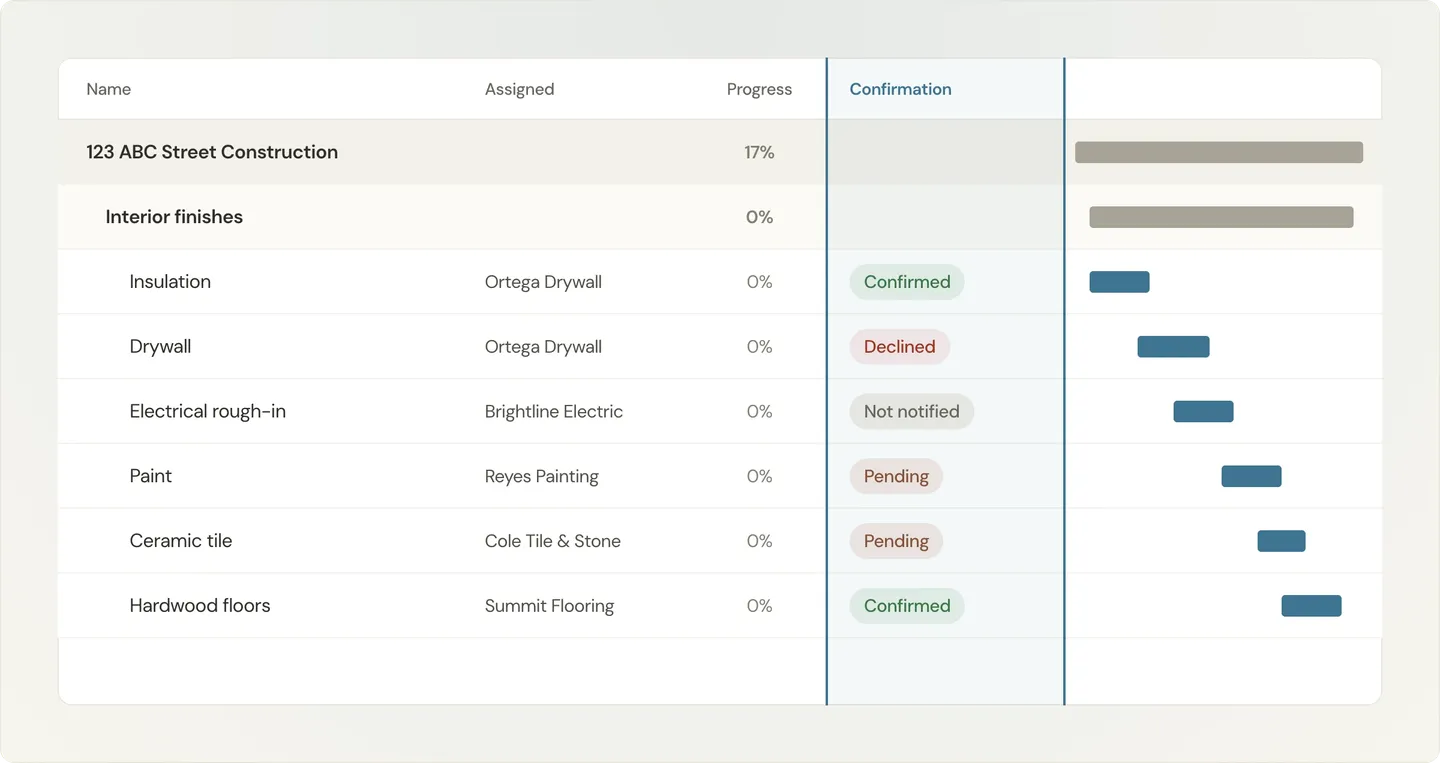Viewport: 1440px width, 763px height.
Task: Open the Hardwood floors task
Action: (200, 606)
